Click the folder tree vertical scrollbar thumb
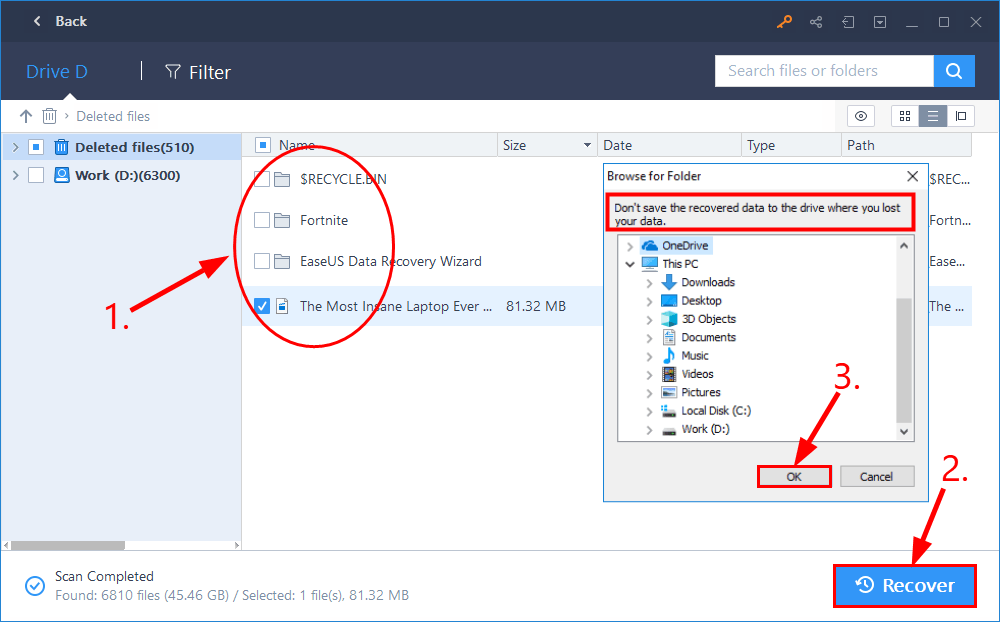1000x622 pixels. click(904, 360)
